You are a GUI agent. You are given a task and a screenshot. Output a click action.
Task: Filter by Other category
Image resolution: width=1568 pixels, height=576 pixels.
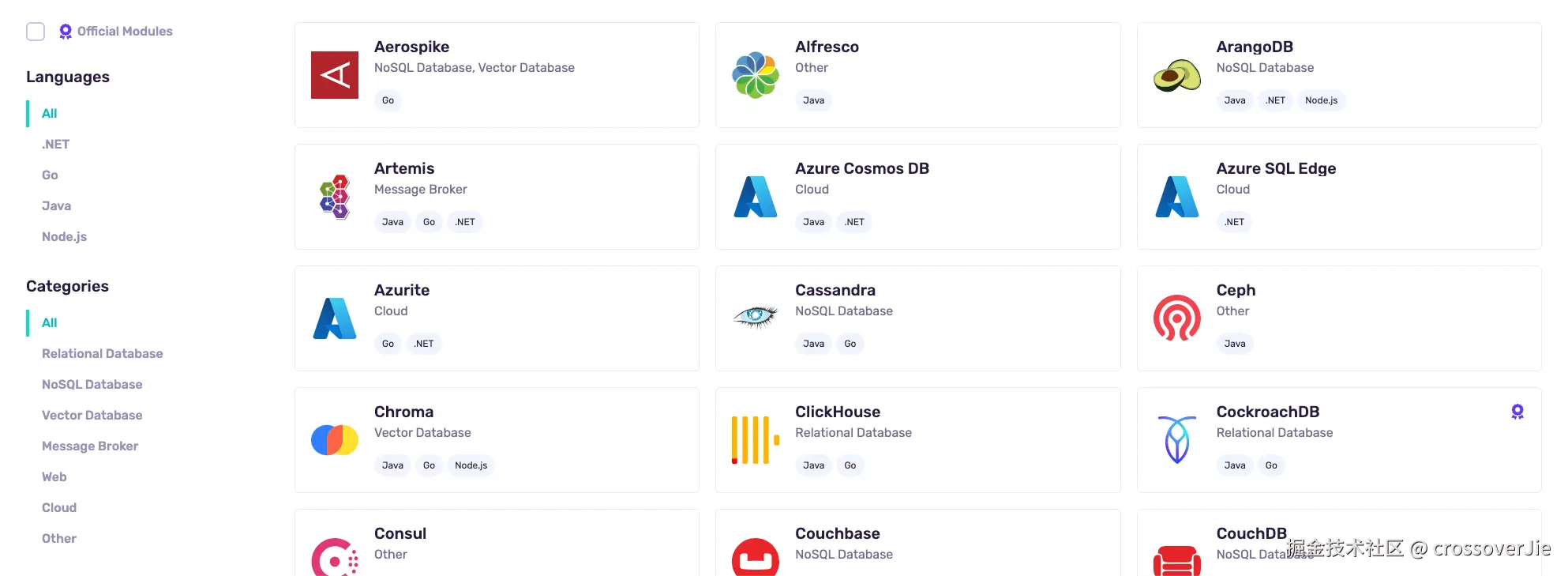click(x=59, y=539)
